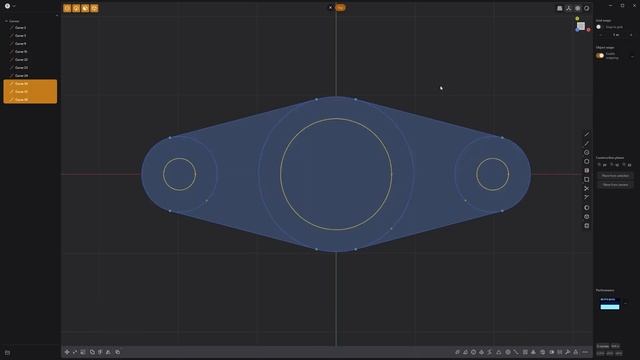Screen dimensions: 640x360
Task: Open the dropdown arrow beside app menu icon
Action: tap(14, 6)
